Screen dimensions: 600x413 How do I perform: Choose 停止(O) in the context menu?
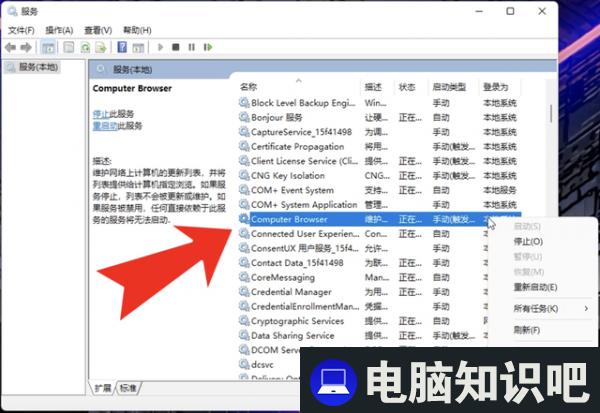click(x=528, y=242)
